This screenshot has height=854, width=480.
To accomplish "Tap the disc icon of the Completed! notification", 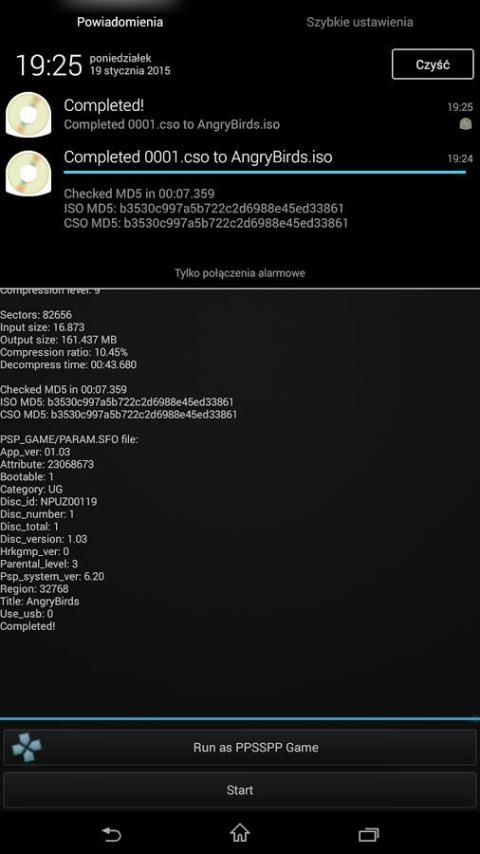I will point(28,114).
